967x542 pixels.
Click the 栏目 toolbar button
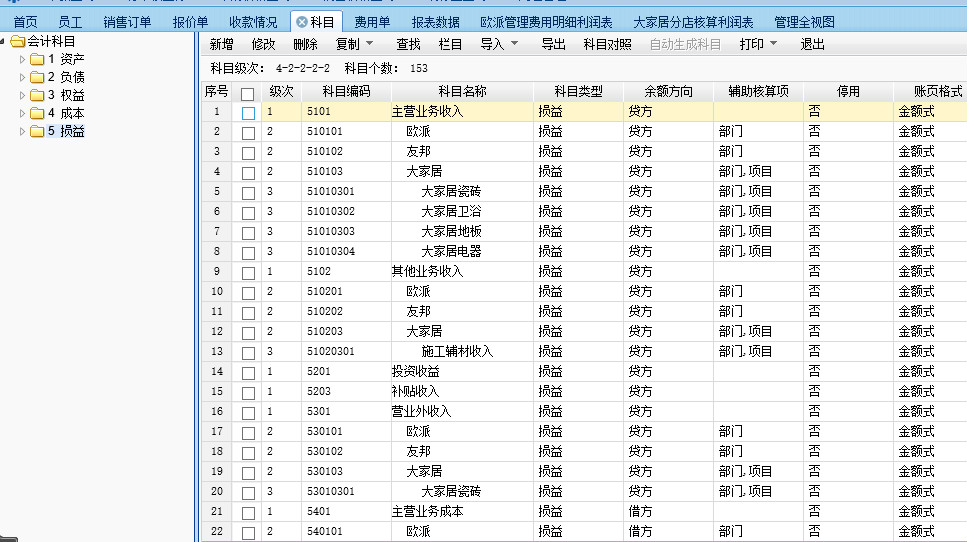(450, 44)
